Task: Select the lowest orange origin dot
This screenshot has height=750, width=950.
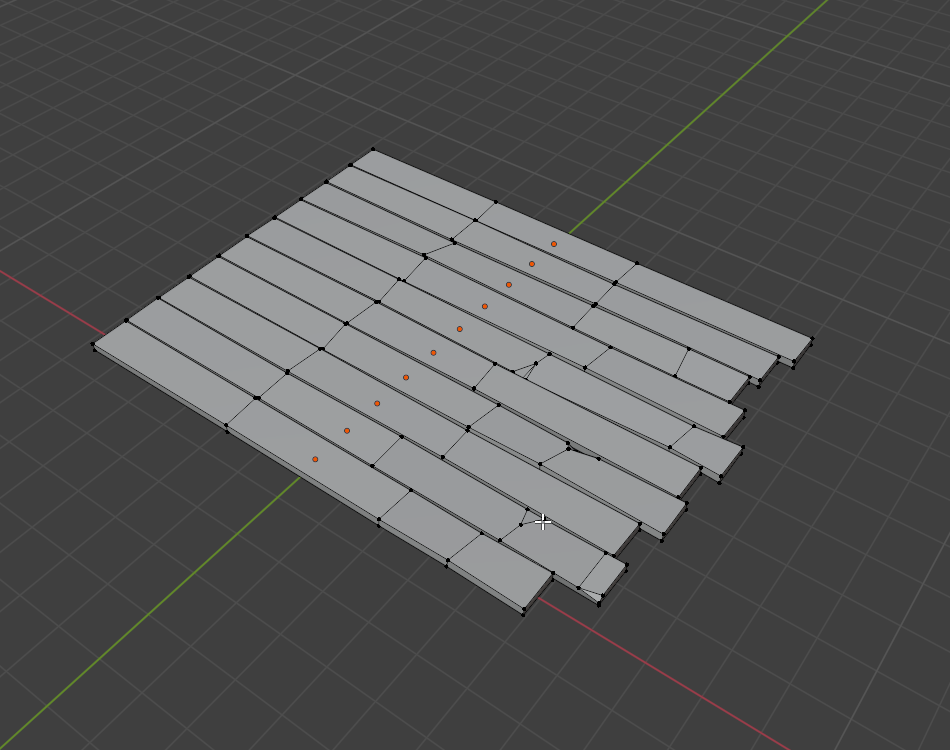Action: point(315,459)
